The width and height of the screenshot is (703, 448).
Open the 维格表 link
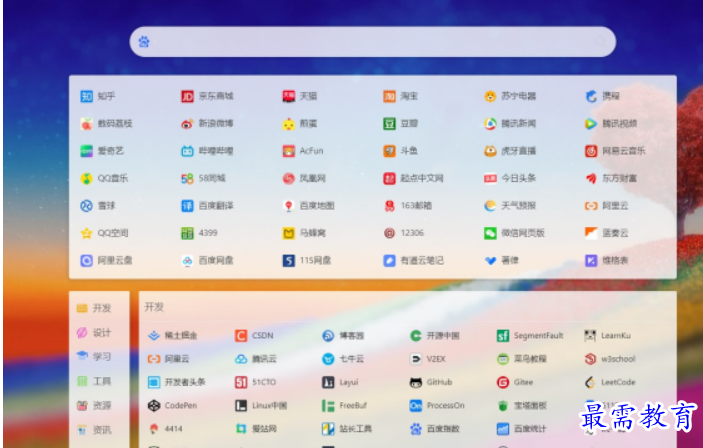click(x=607, y=260)
